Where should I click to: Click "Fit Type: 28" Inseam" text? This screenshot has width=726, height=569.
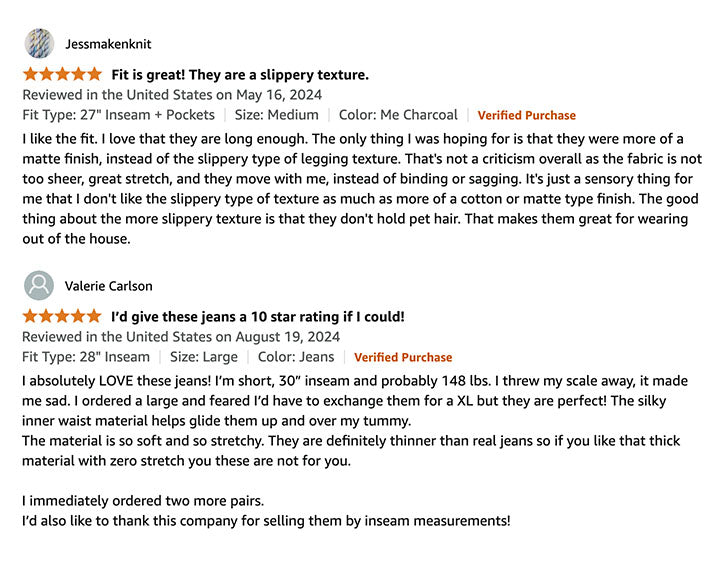(86, 357)
